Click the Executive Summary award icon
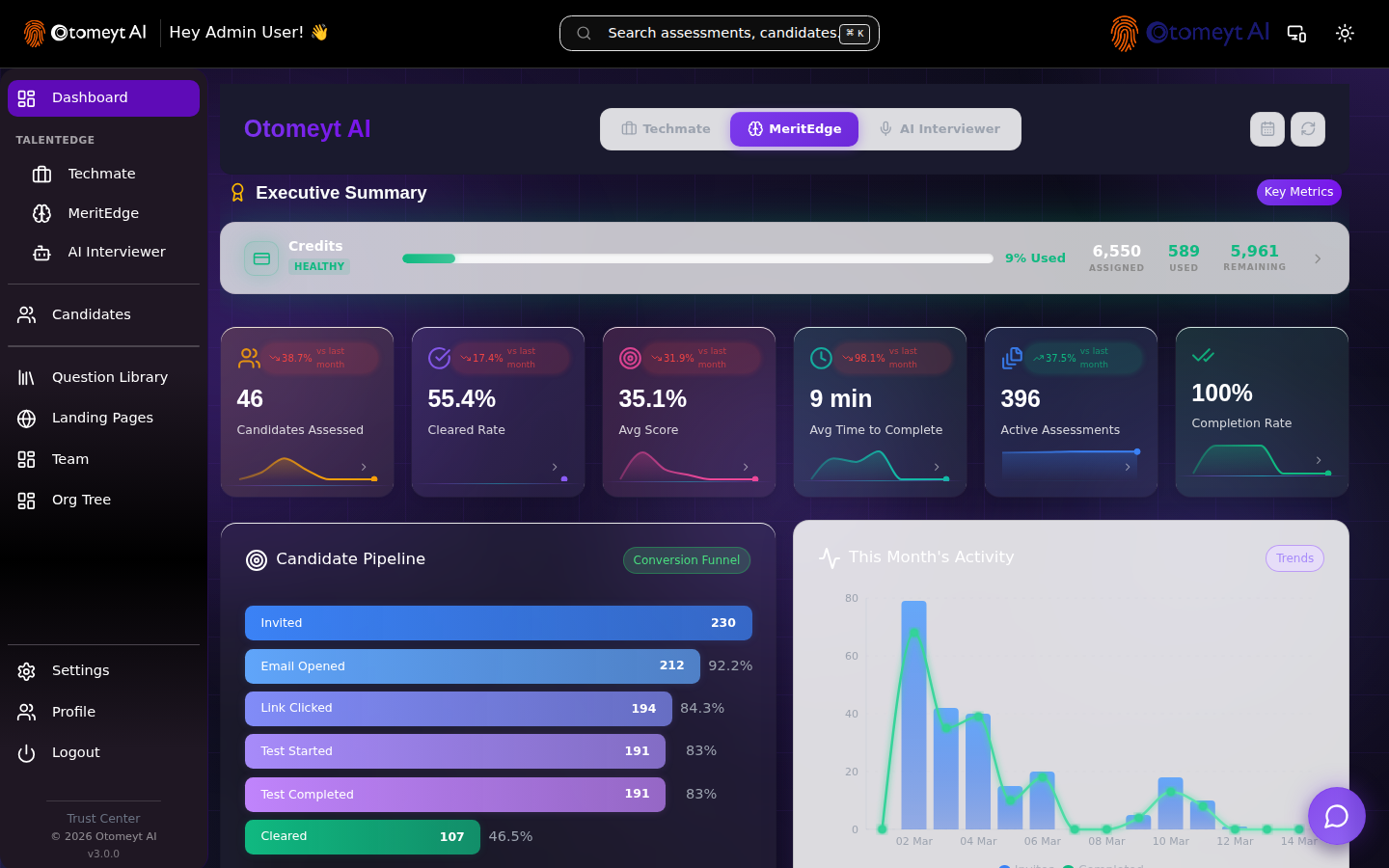This screenshot has width=1389, height=868. pos(237,193)
